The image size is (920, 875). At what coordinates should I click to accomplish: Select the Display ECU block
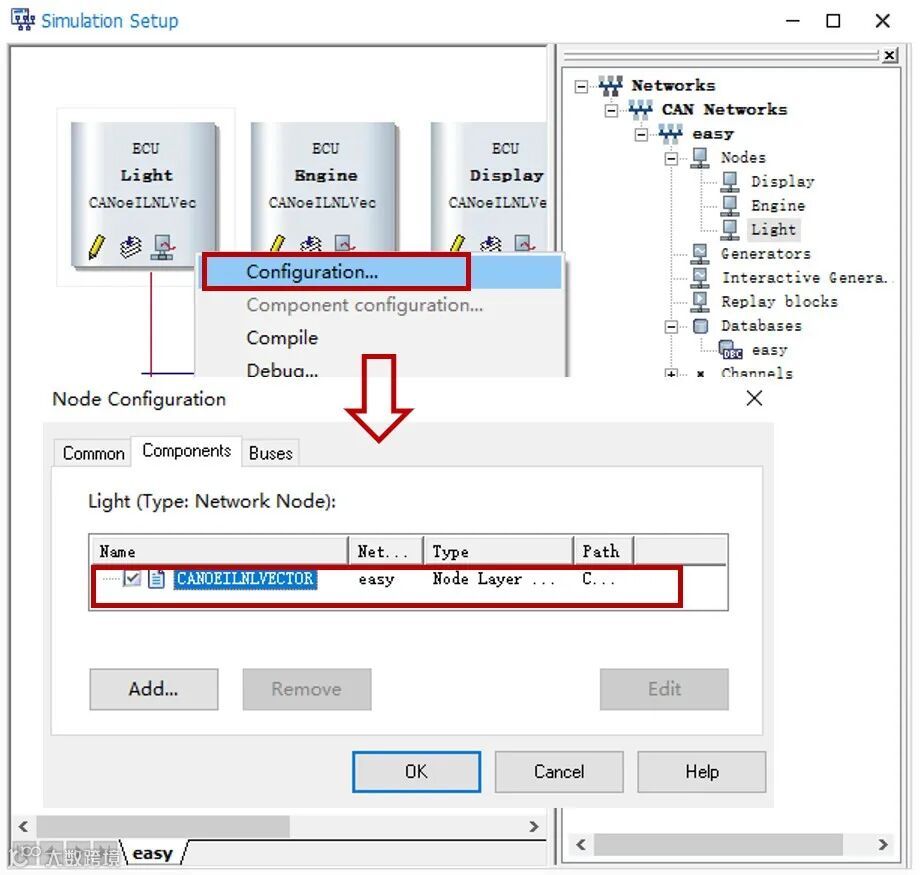(x=489, y=188)
